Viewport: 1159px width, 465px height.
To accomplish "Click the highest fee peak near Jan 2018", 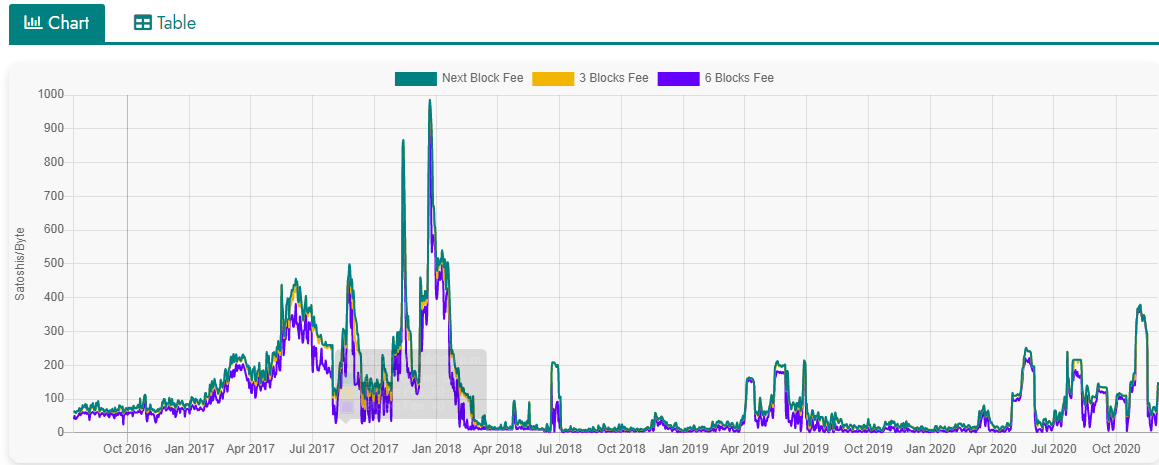I will coord(430,101).
